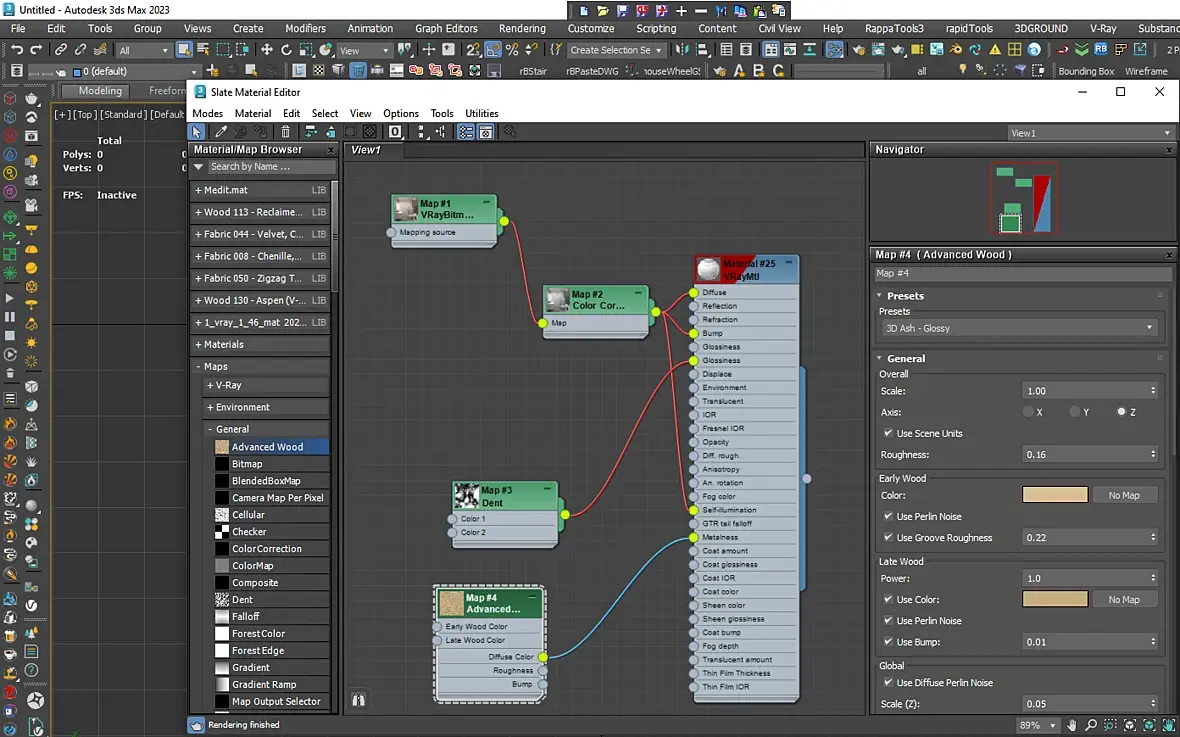Click the Zoom magnifier in navigation bar
Viewport: 1180px width, 737px height.
click(1092, 725)
